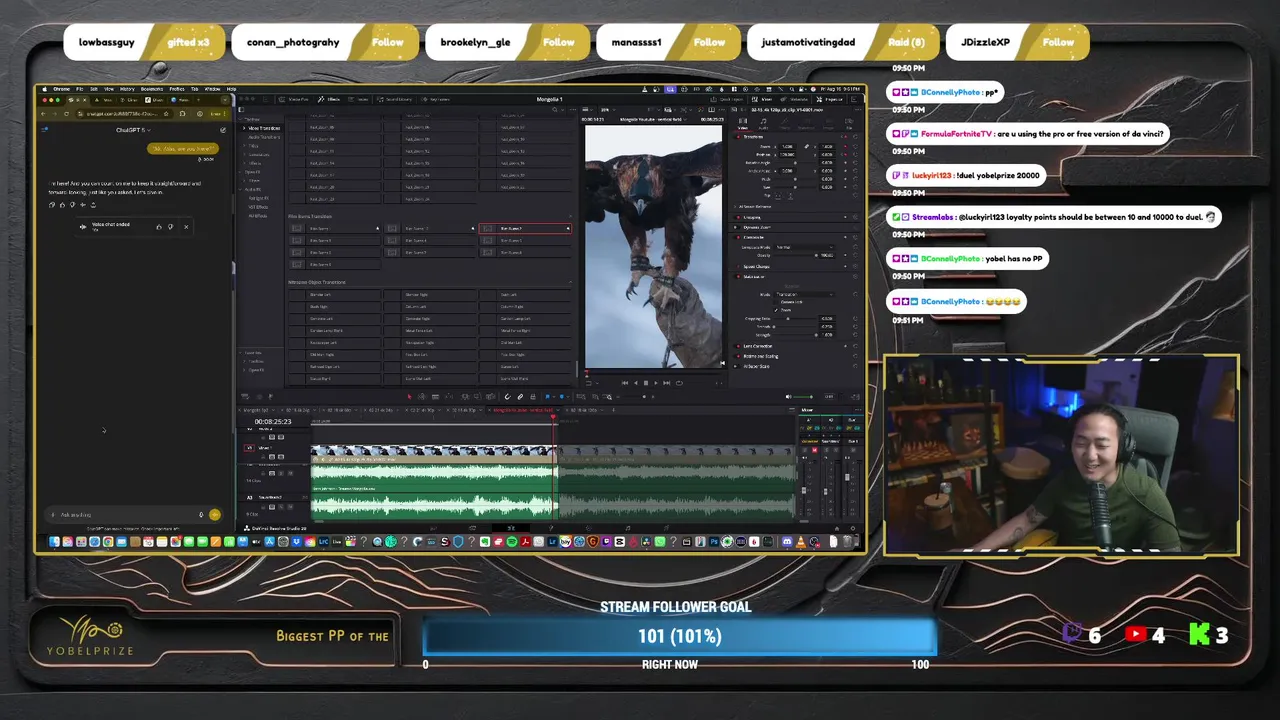The height and width of the screenshot is (720, 1280).
Task: Play the timeline forward
Action: tap(656, 383)
